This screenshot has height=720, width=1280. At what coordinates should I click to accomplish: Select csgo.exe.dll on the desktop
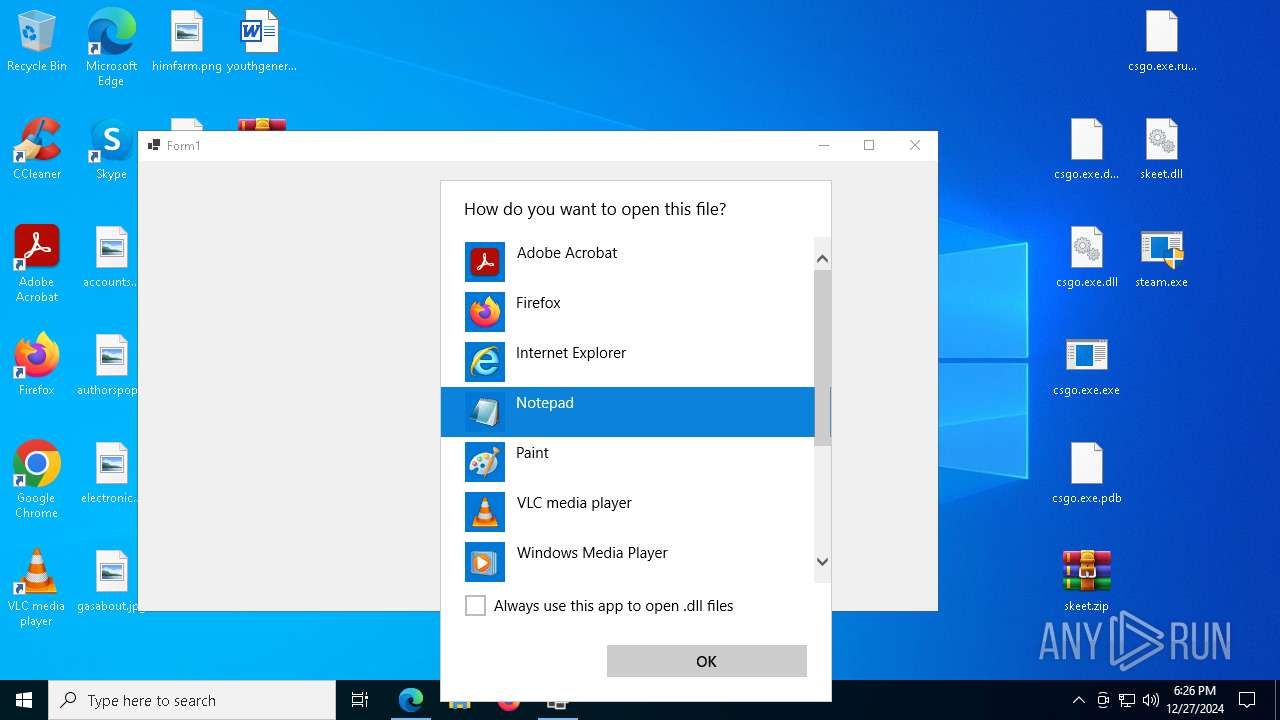pyautogui.click(x=1087, y=258)
